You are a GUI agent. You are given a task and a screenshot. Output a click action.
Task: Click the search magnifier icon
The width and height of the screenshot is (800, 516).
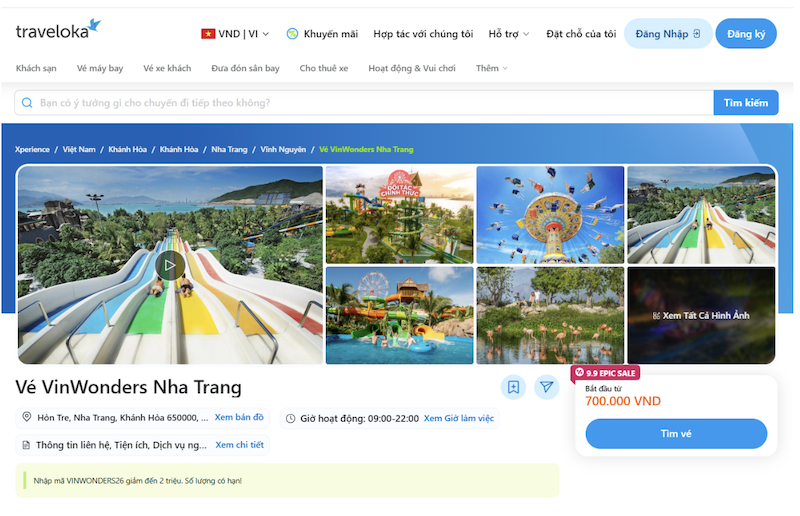(x=27, y=103)
